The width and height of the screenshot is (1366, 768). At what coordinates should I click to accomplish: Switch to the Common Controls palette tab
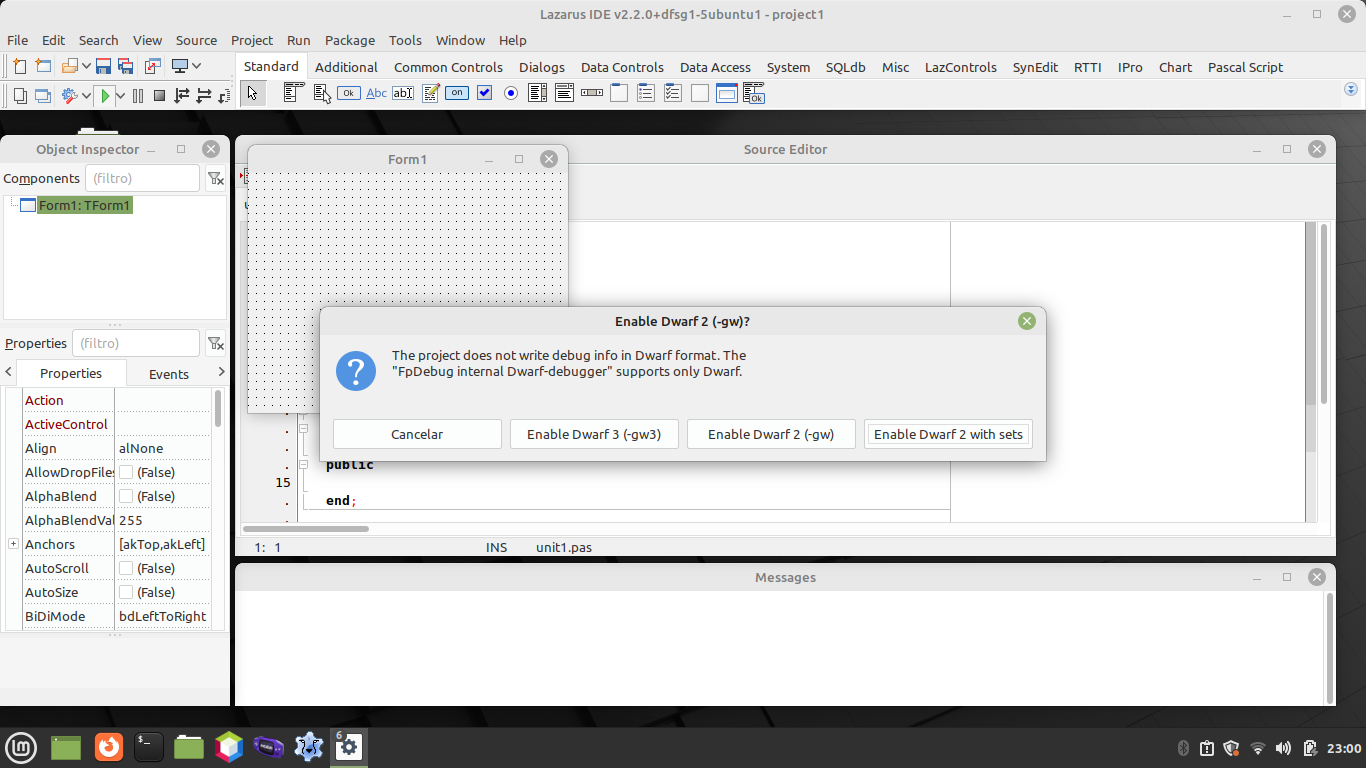pos(448,67)
